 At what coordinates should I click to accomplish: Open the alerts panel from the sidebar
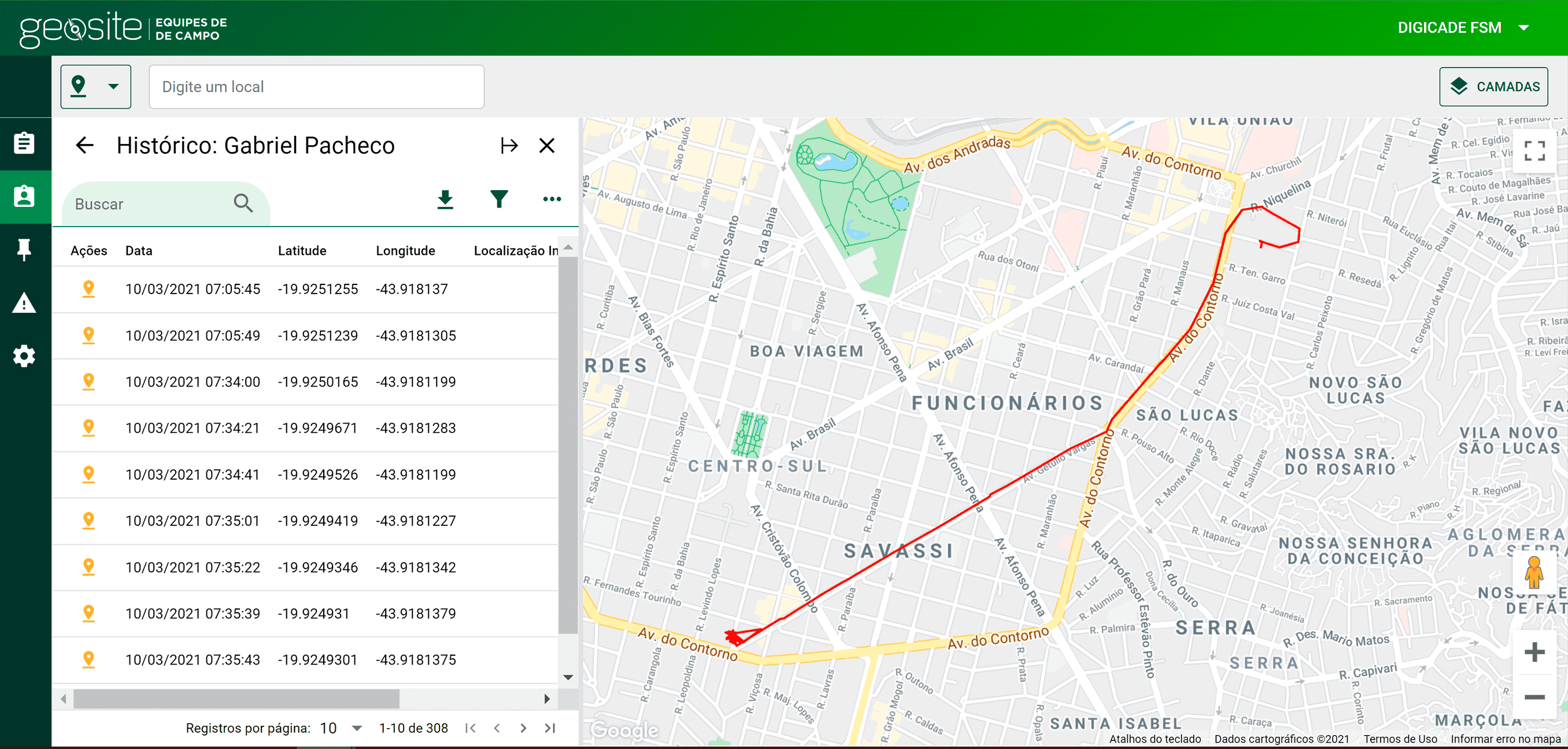tap(25, 302)
